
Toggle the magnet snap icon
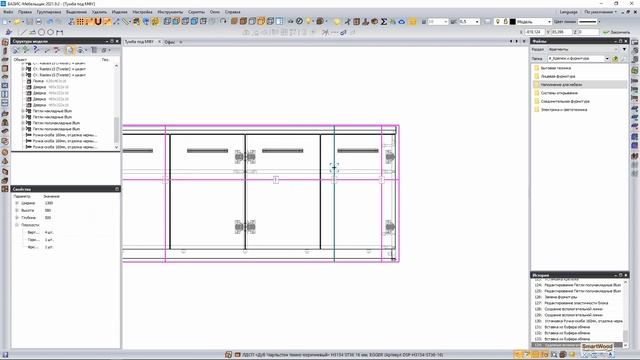98,22
